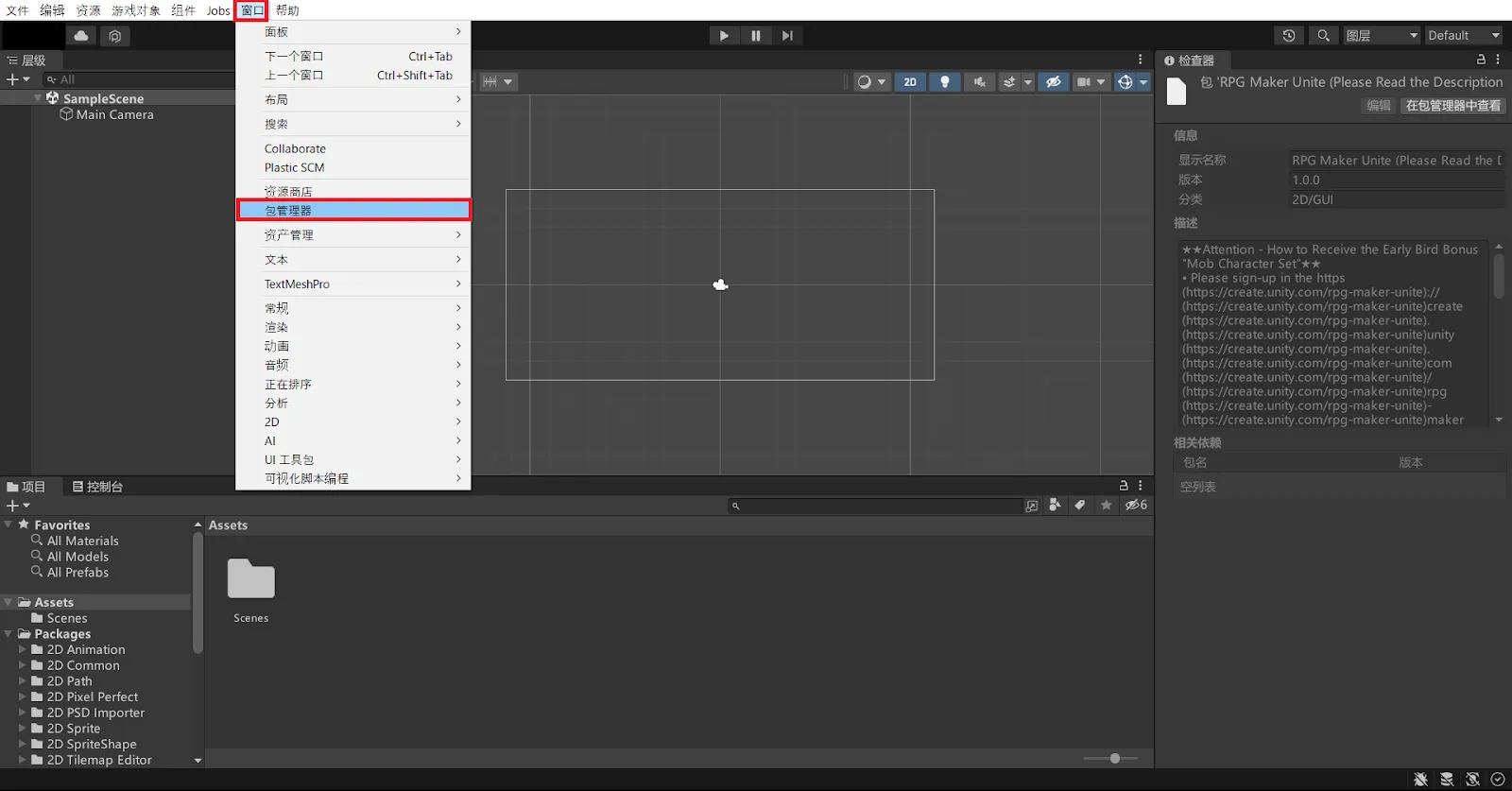The image size is (1512, 791).
Task: Click the Inspector panel lock icon
Action: pyautogui.click(x=1481, y=60)
